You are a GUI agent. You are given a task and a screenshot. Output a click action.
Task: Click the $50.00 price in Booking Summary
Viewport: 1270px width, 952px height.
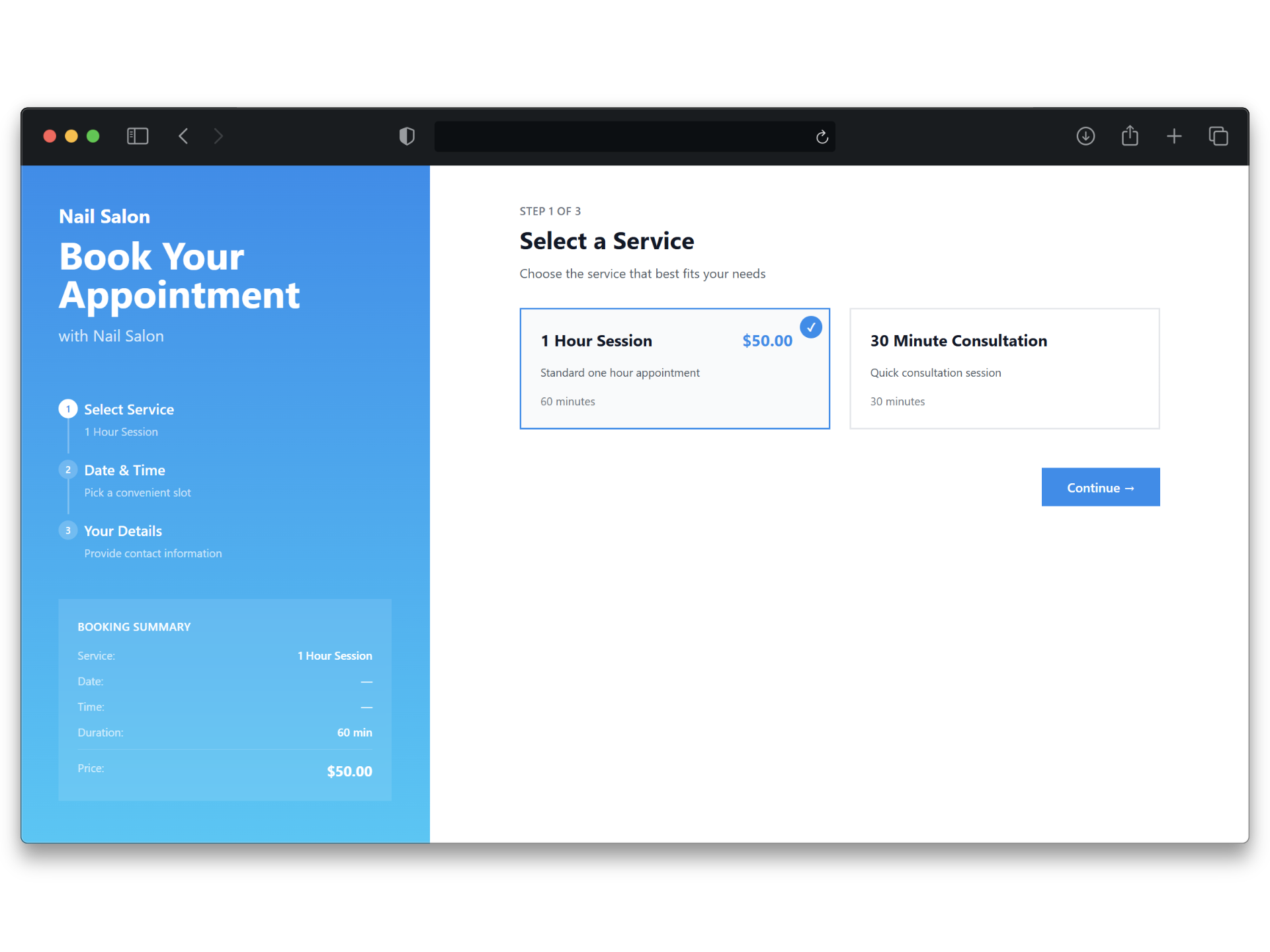coord(349,771)
